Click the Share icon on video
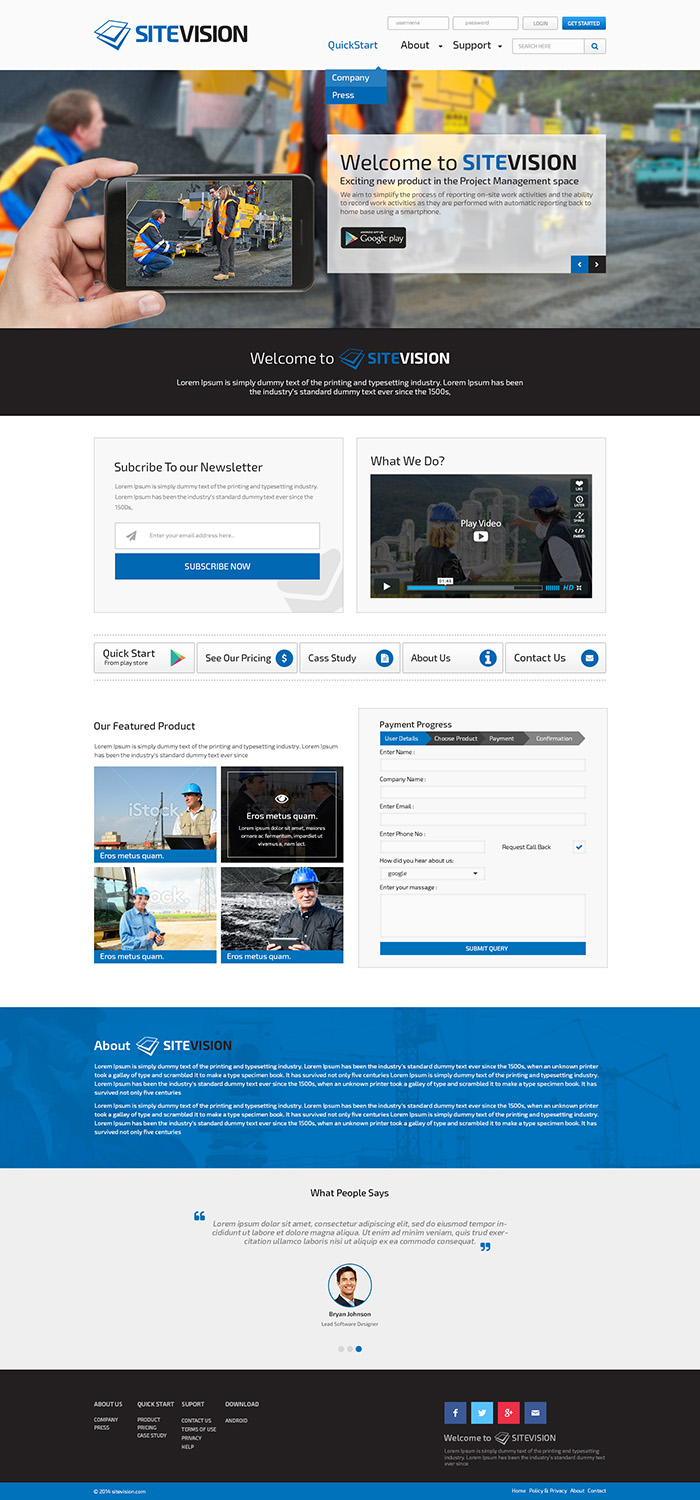 click(579, 517)
